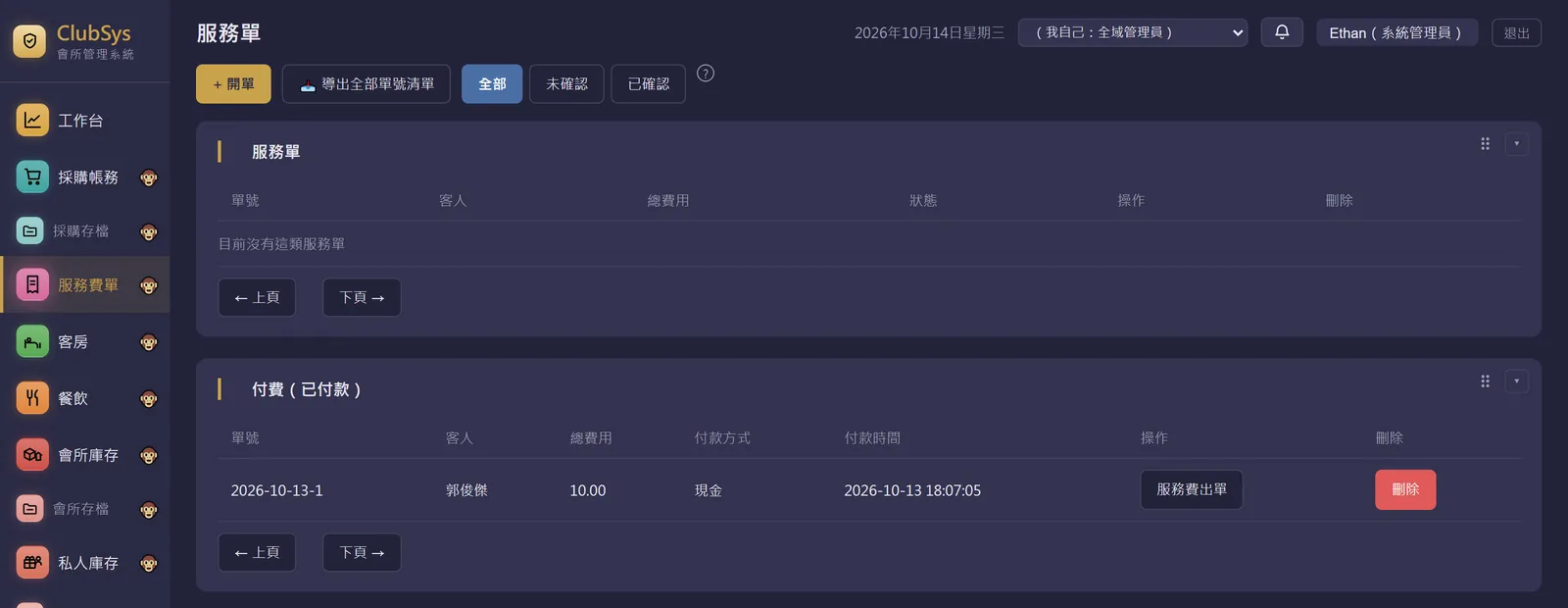Click the ClubSys shield logo icon
Screen dimensions: 1568x608
29,41
